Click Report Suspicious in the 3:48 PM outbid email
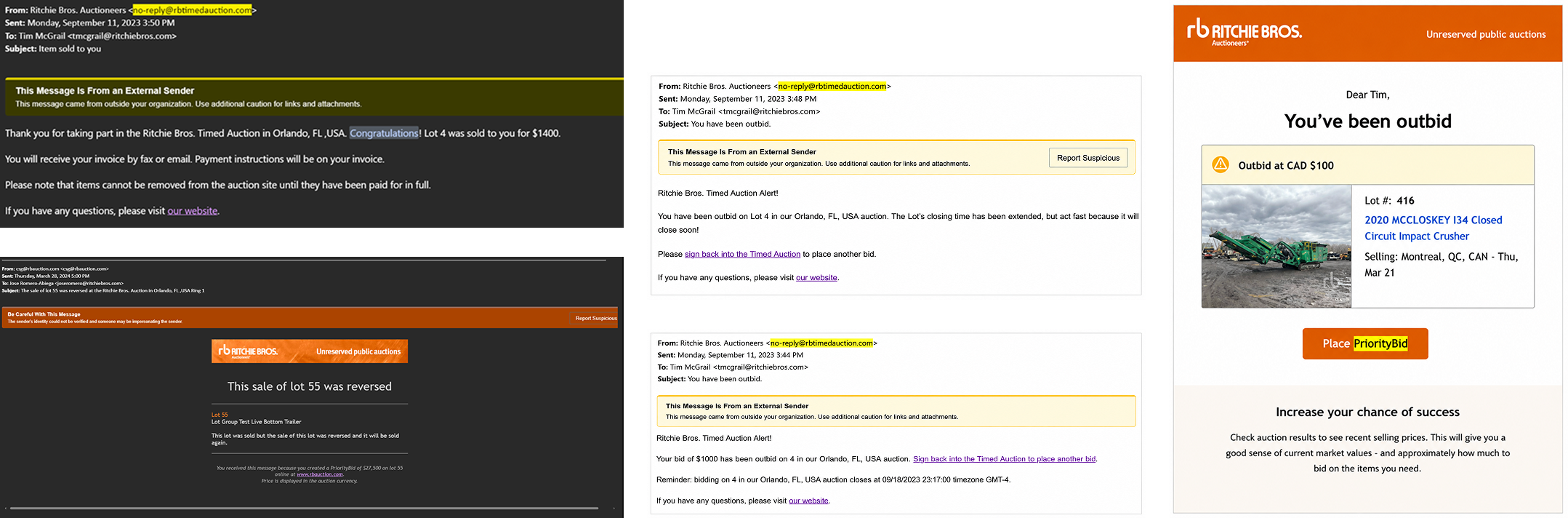Viewport: 1568px width, 518px height. click(1088, 158)
